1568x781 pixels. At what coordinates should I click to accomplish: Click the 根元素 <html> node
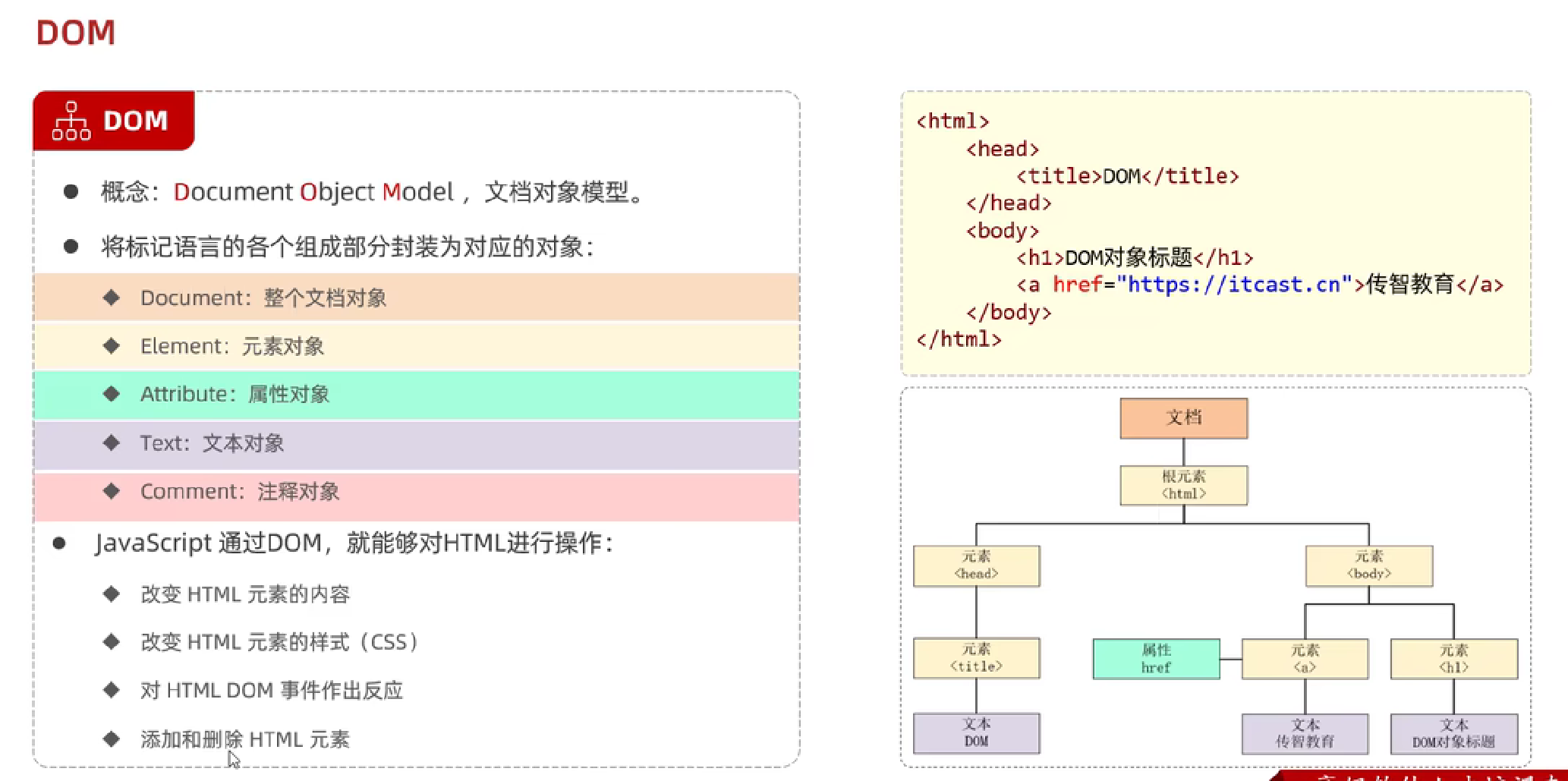(1184, 485)
